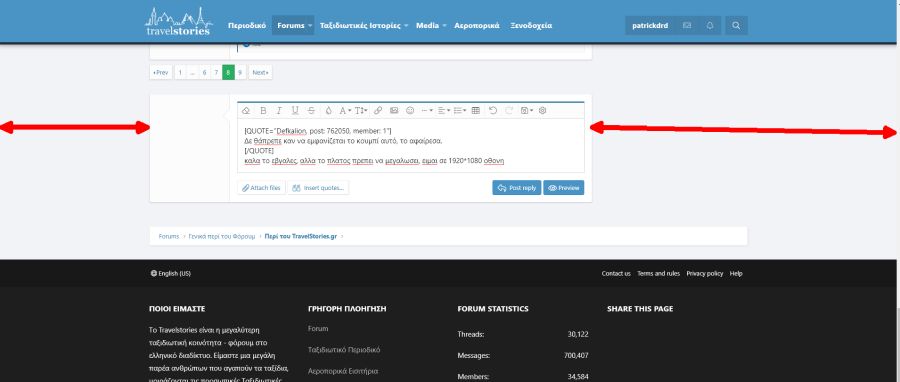Toggle bold formatting in editor
900x382 pixels.
(263, 111)
